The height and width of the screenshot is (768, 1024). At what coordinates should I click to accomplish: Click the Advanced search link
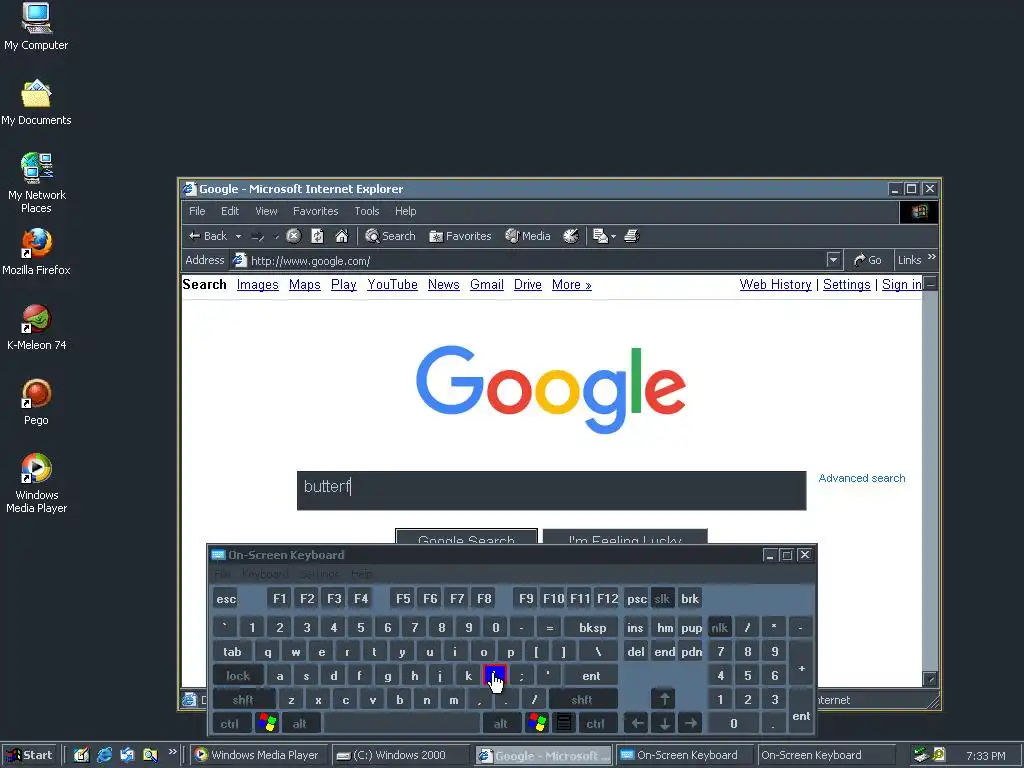862,478
